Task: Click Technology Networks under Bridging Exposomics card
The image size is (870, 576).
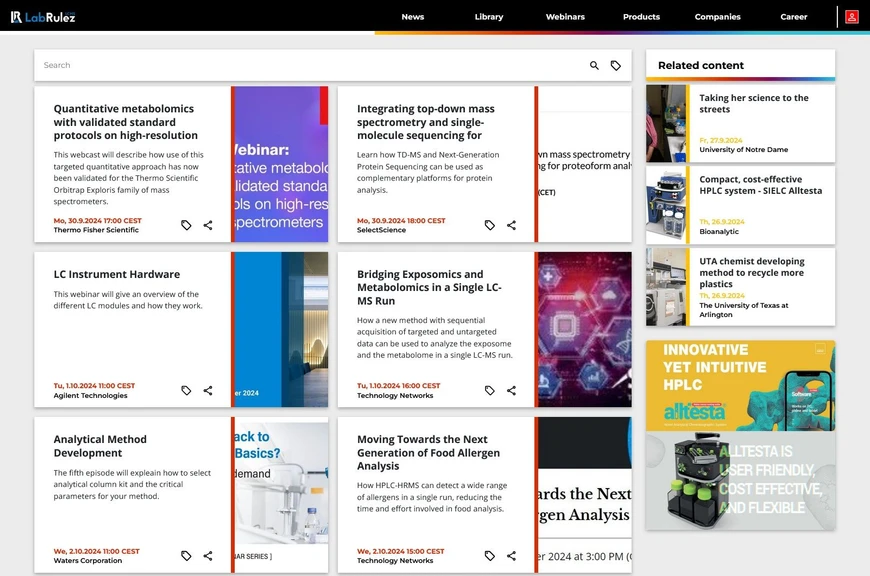Action: [x=394, y=395]
